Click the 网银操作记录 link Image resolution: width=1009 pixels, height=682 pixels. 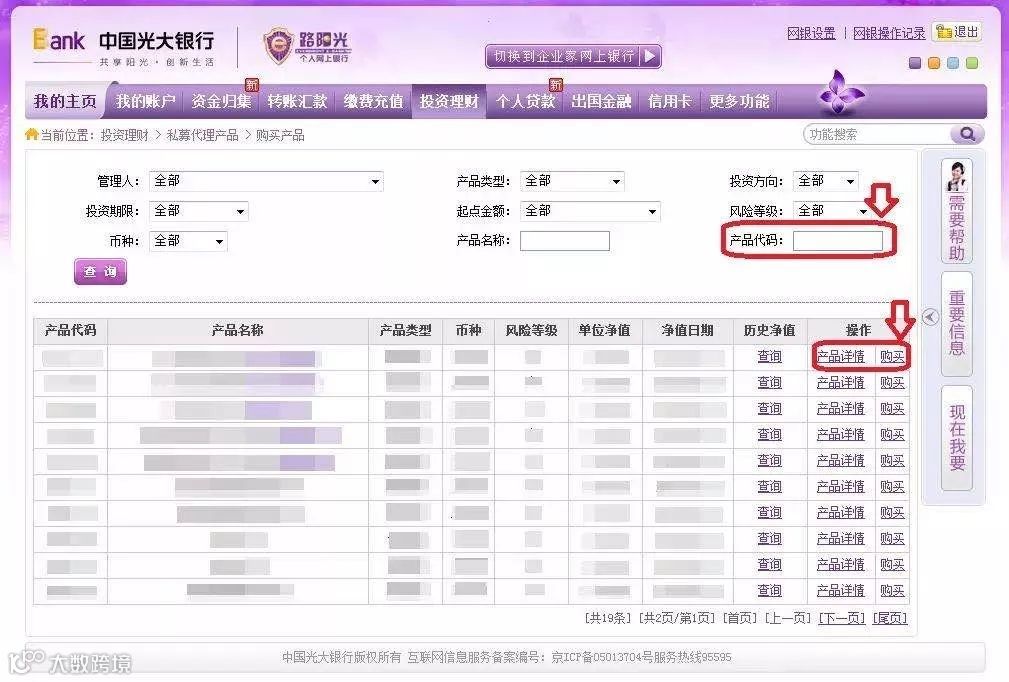[x=889, y=33]
